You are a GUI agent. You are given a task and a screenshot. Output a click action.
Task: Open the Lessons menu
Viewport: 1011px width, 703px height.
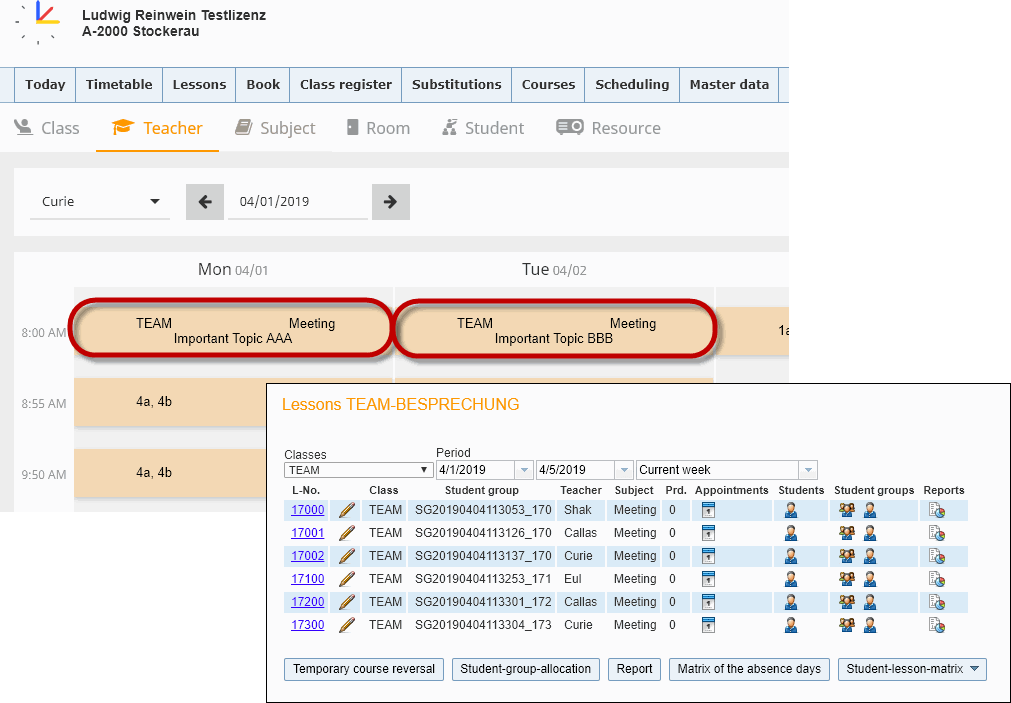[199, 84]
